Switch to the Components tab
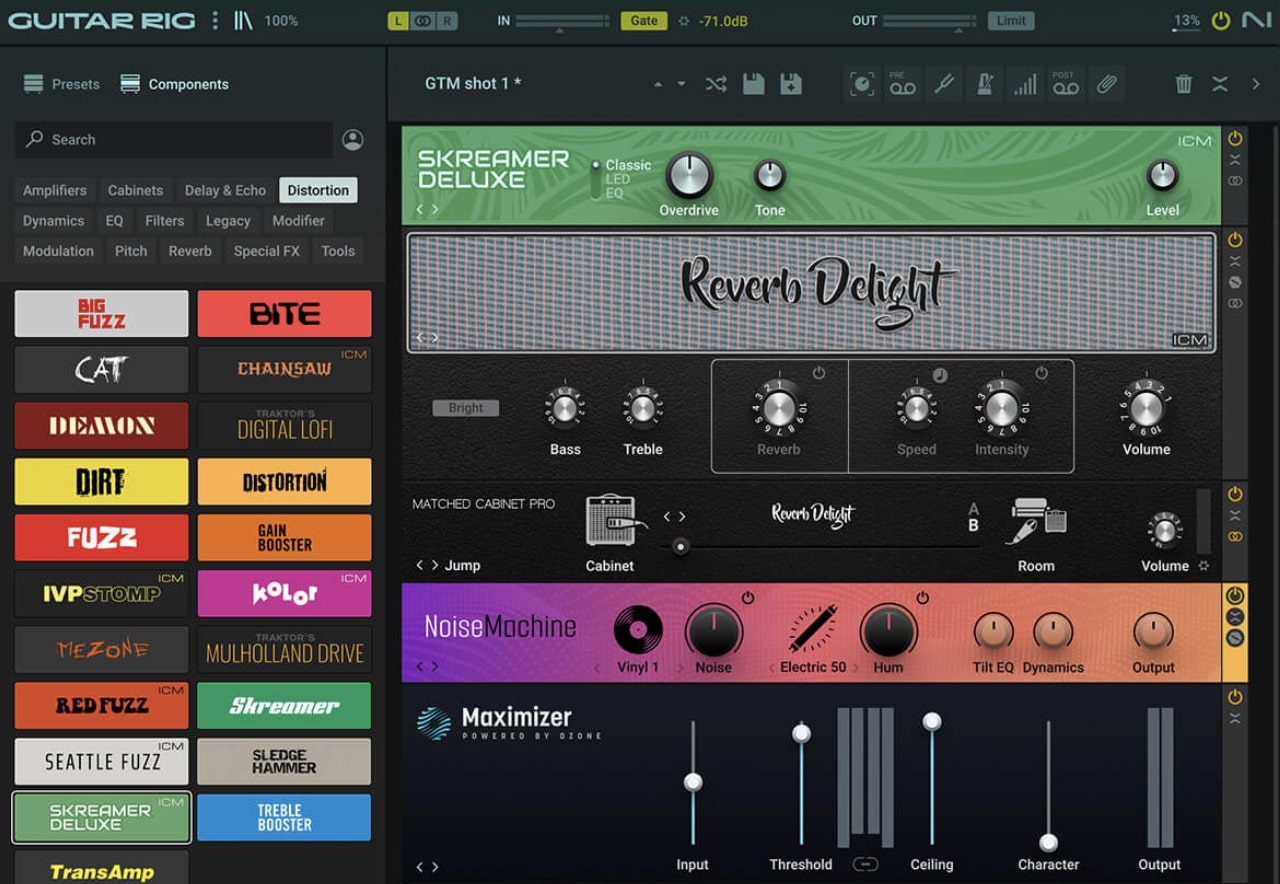This screenshot has height=884, width=1280. point(174,84)
